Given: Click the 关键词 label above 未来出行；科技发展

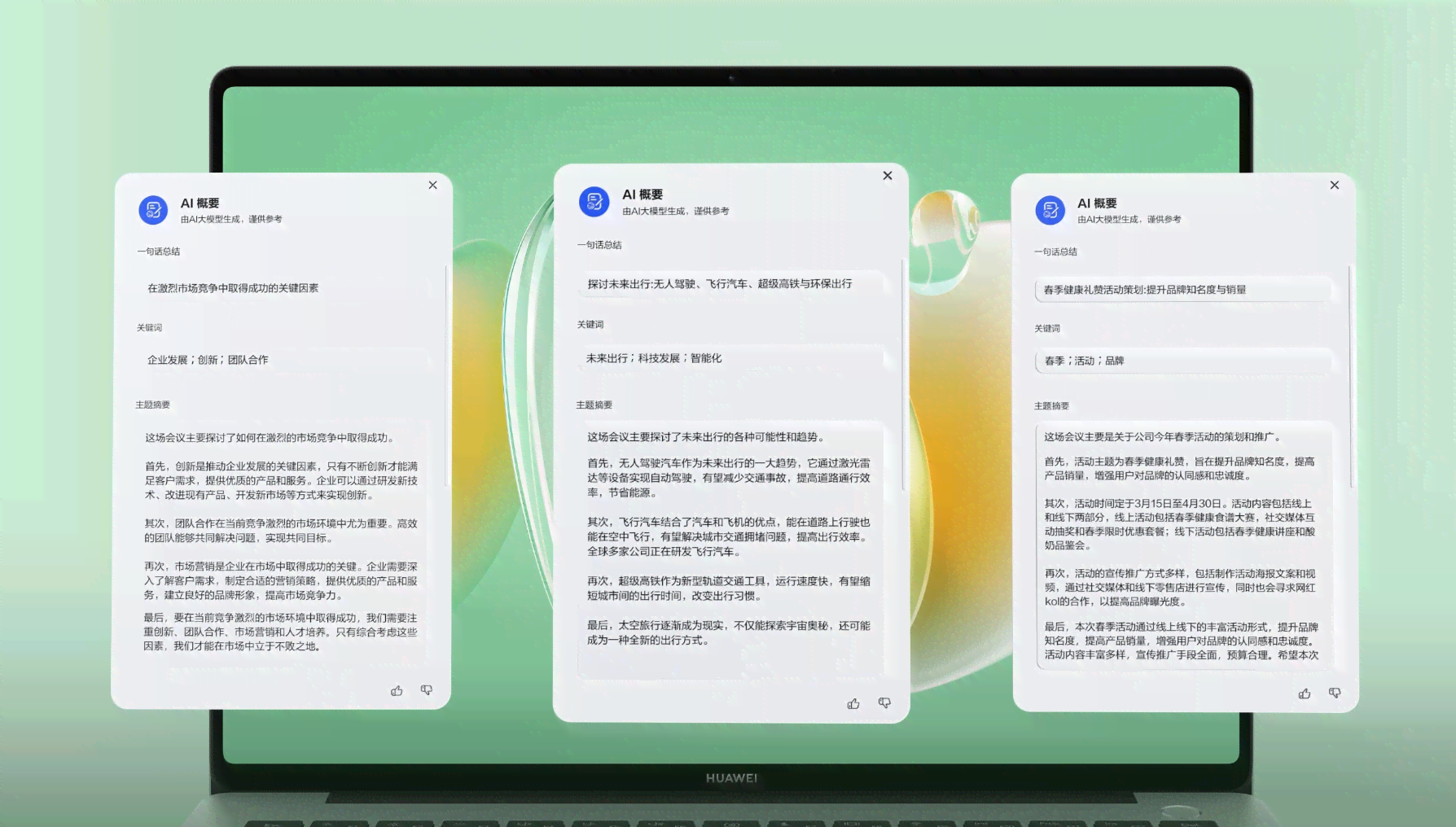Looking at the screenshot, I should pos(590,325).
